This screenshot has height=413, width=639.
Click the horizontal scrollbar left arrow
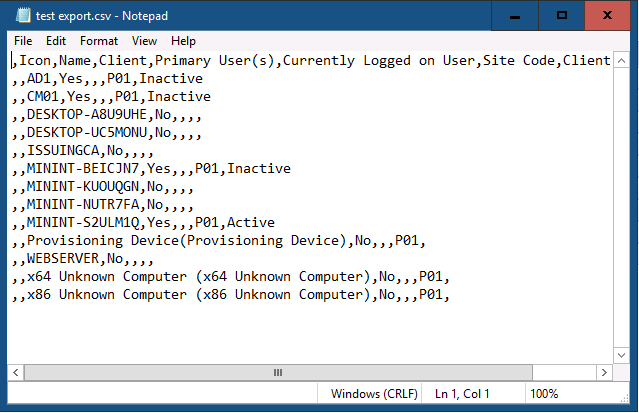[x=15, y=373]
